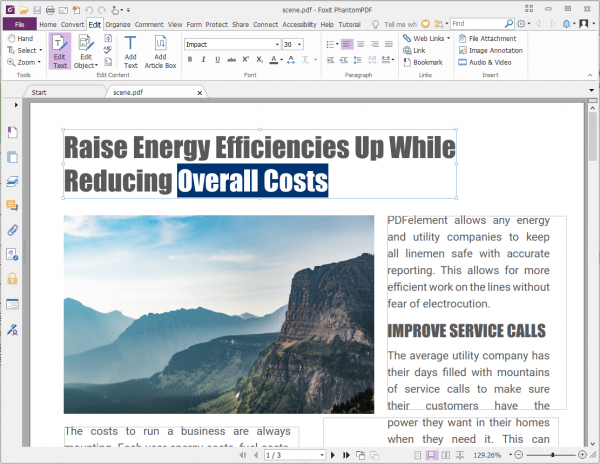Switch to the Comment ribbon tab
600x464 pixels.
[149, 24]
